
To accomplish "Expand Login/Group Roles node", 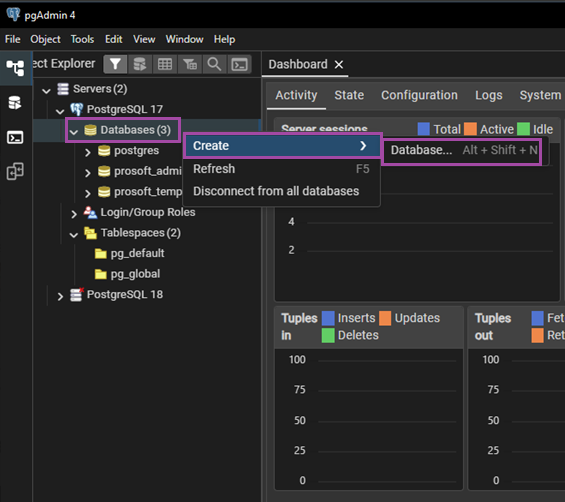I will [74, 214].
